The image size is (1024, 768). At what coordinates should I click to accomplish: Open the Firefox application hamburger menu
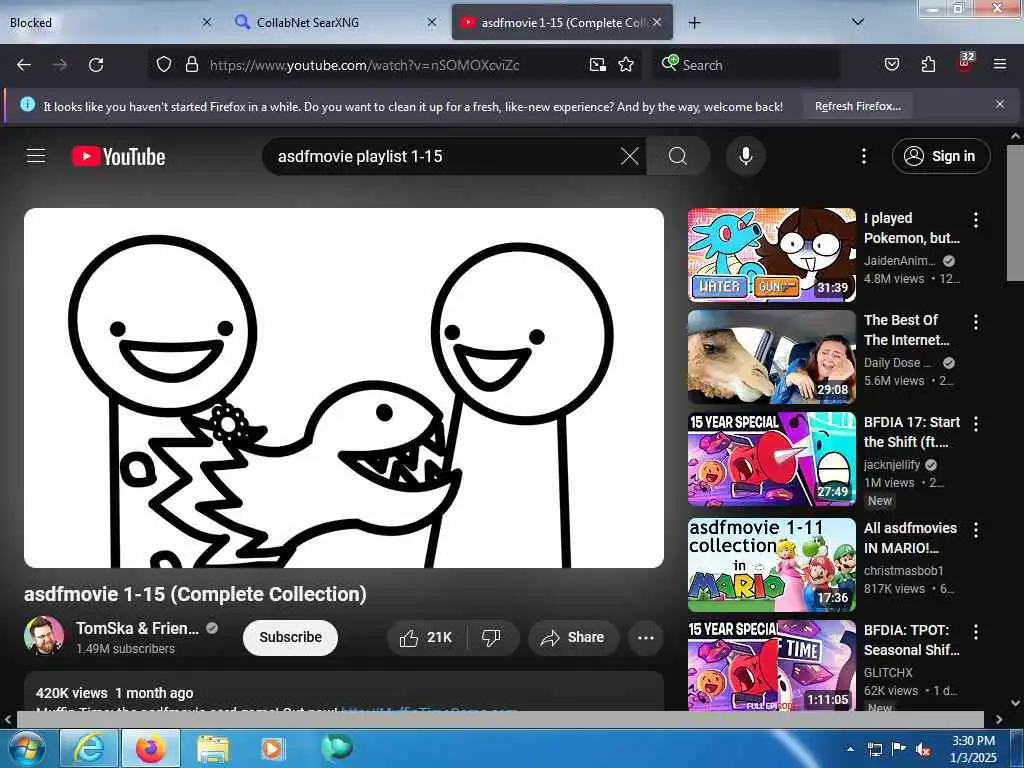click(999, 64)
